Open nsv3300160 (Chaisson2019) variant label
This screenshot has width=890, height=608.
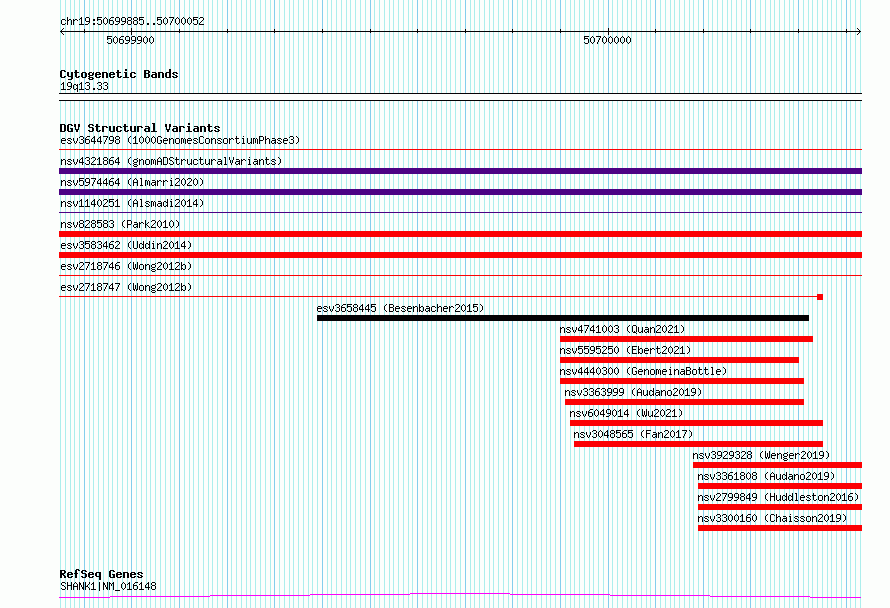pos(772,518)
